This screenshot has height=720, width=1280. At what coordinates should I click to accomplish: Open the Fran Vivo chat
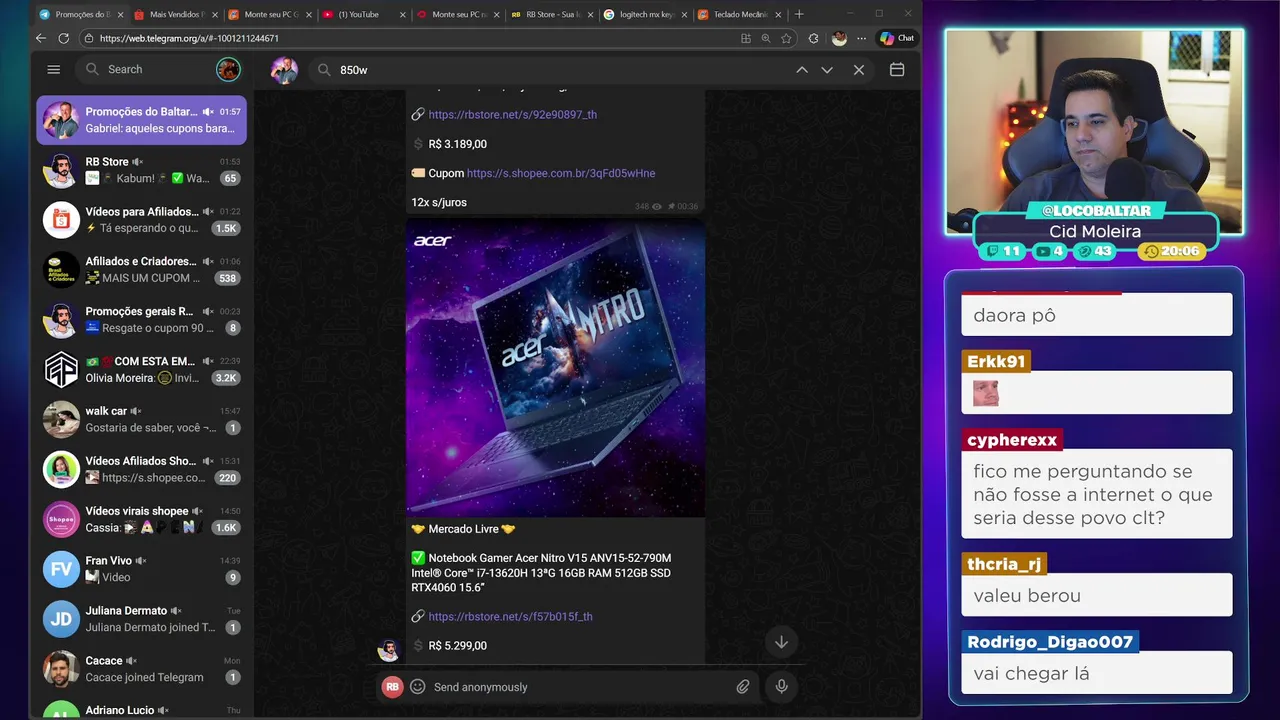pos(142,569)
